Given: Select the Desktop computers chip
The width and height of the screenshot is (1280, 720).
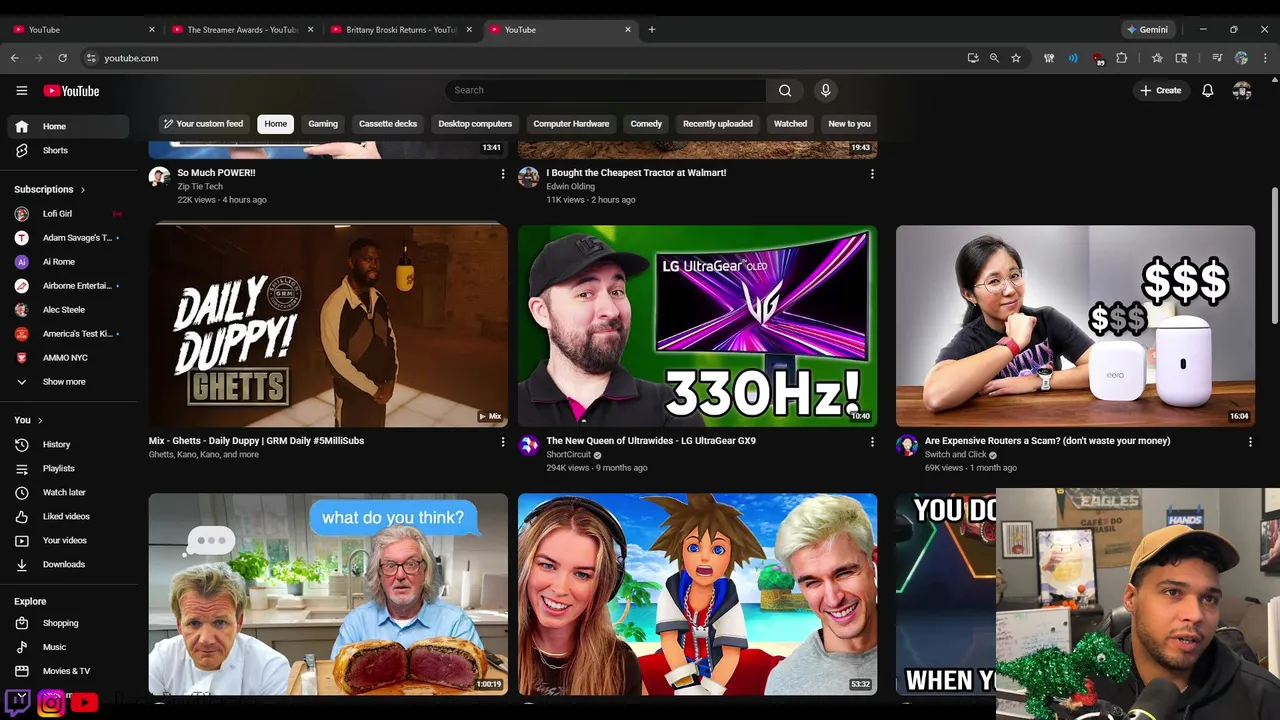Looking at the screenshot, I should [x=475, y=124].
